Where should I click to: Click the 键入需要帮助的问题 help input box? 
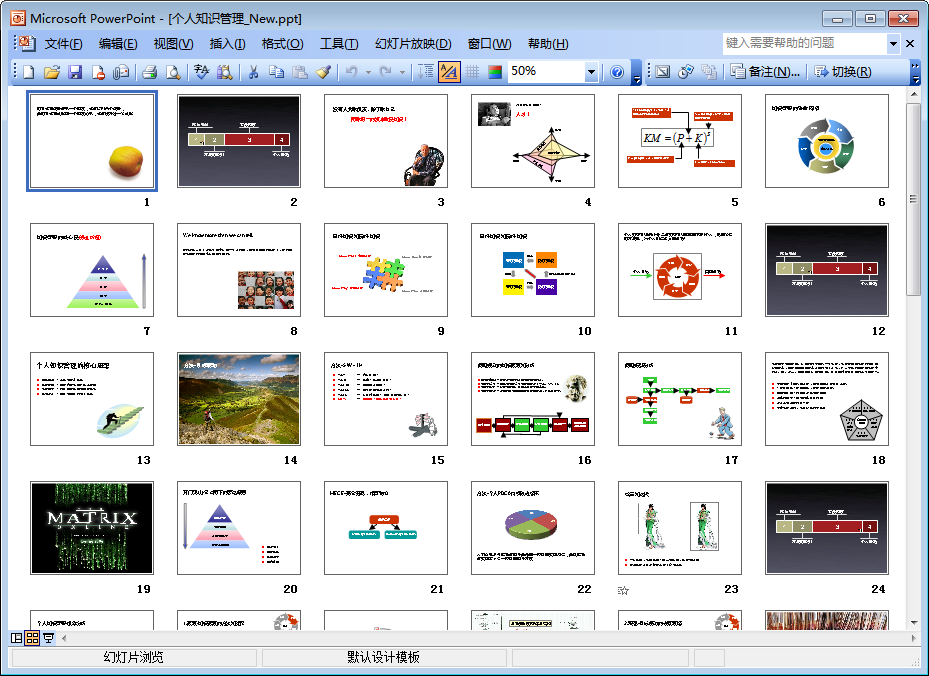pos(805,43)
